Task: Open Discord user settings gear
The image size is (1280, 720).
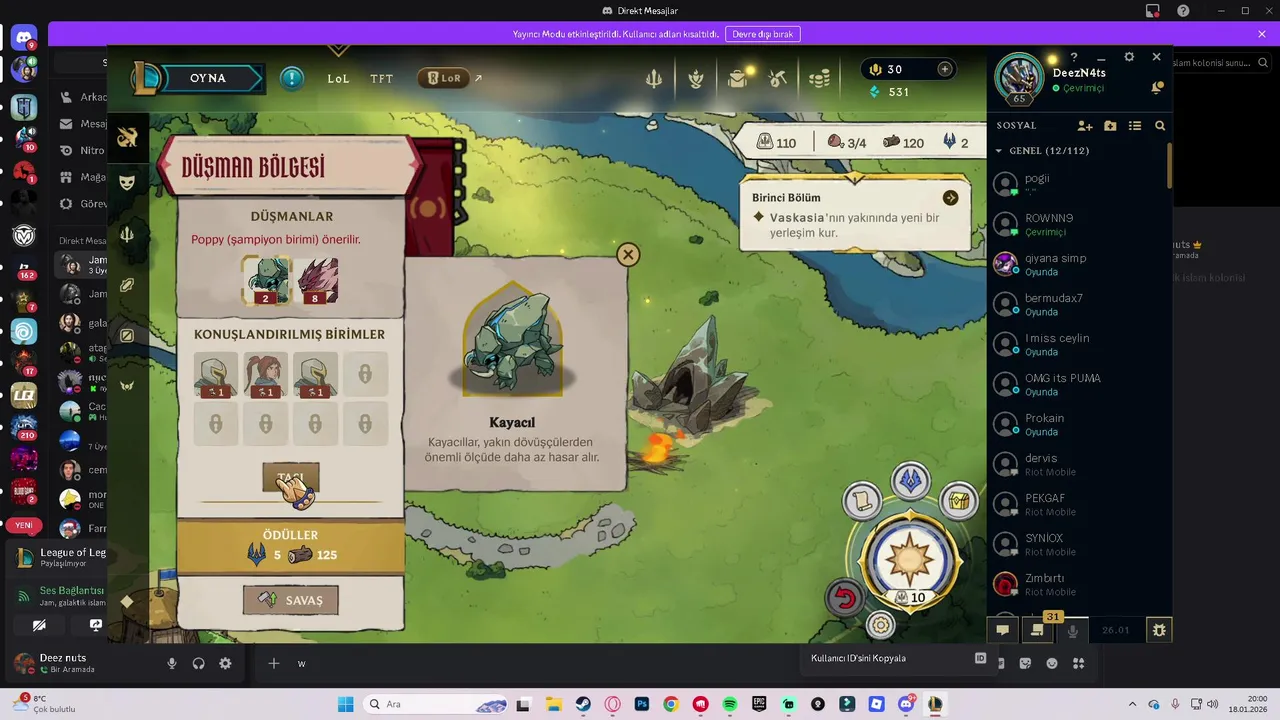Action: (x=225, y=663)
